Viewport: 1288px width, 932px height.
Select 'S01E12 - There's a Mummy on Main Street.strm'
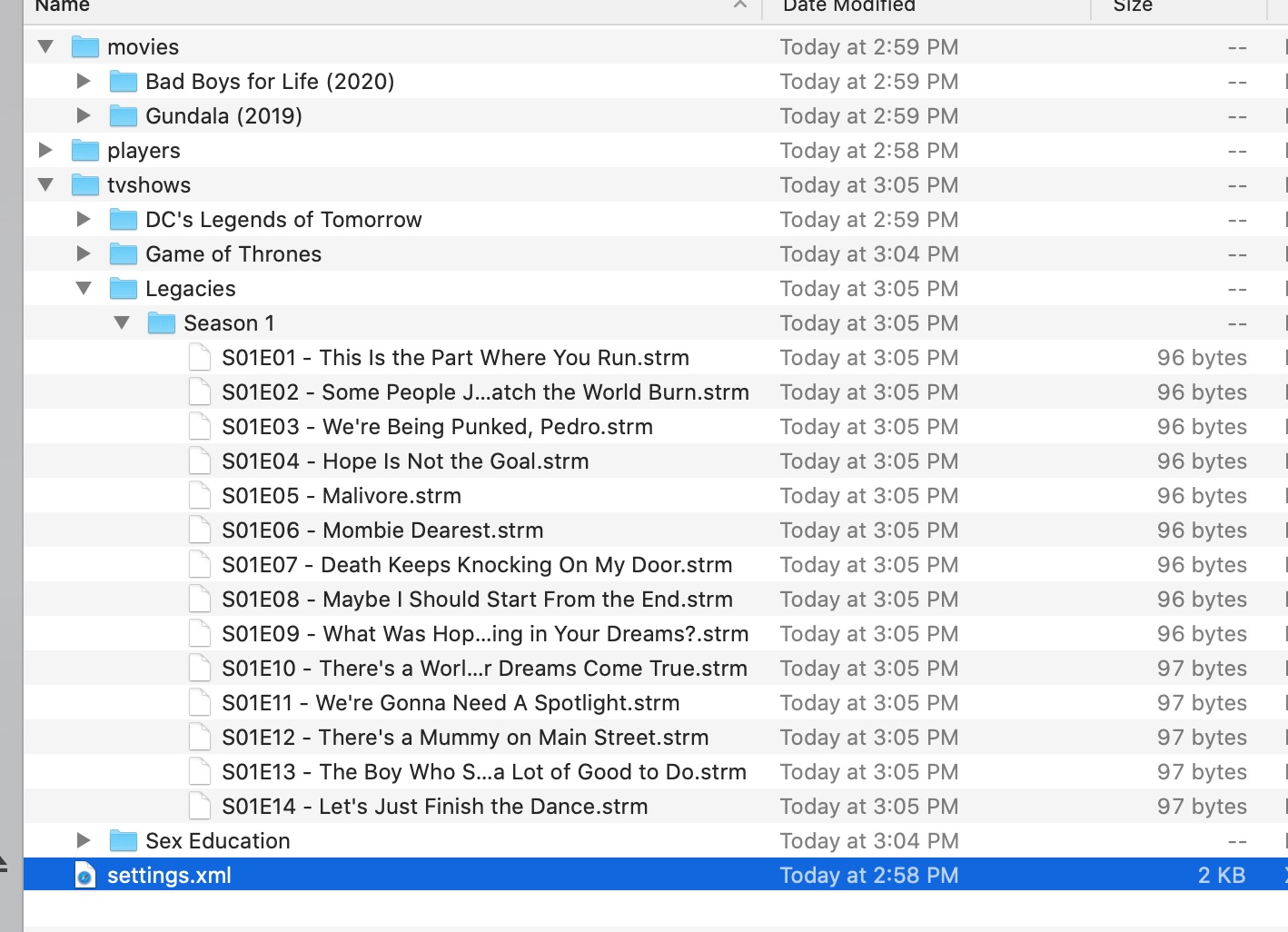click(465, 737)
